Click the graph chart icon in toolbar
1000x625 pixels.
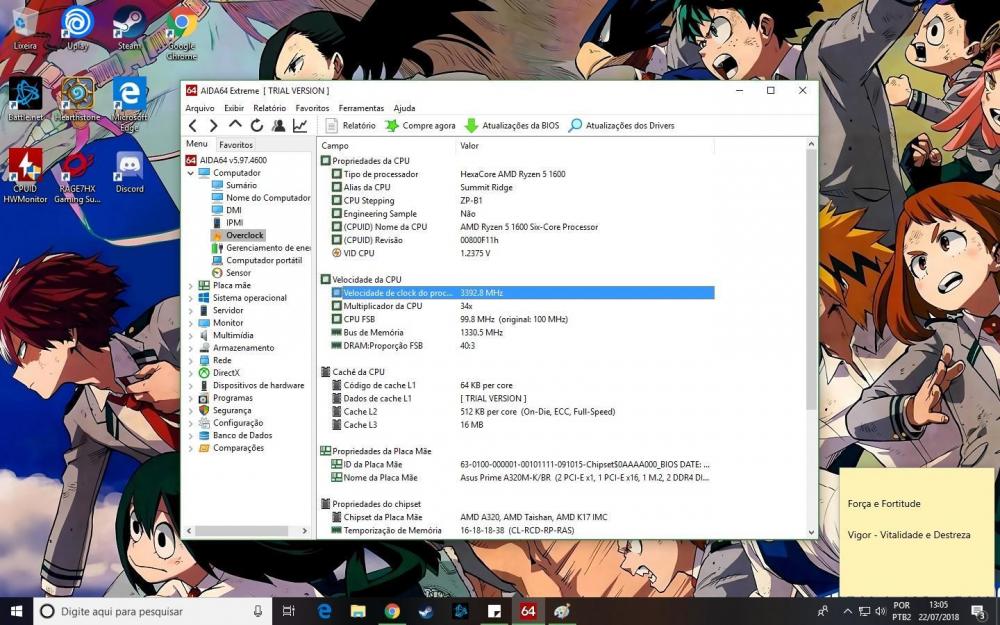tap(299, 126)
